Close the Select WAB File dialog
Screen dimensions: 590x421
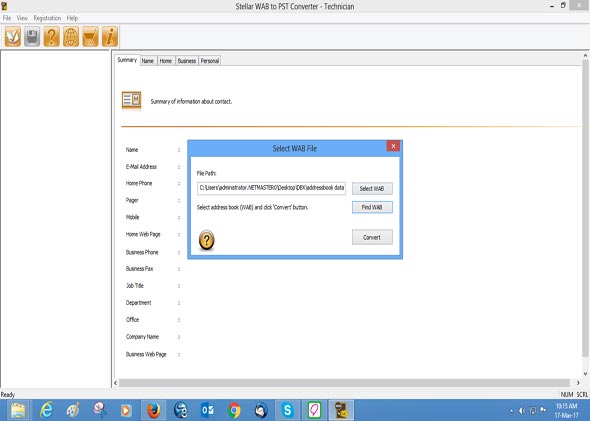[393, 146]
